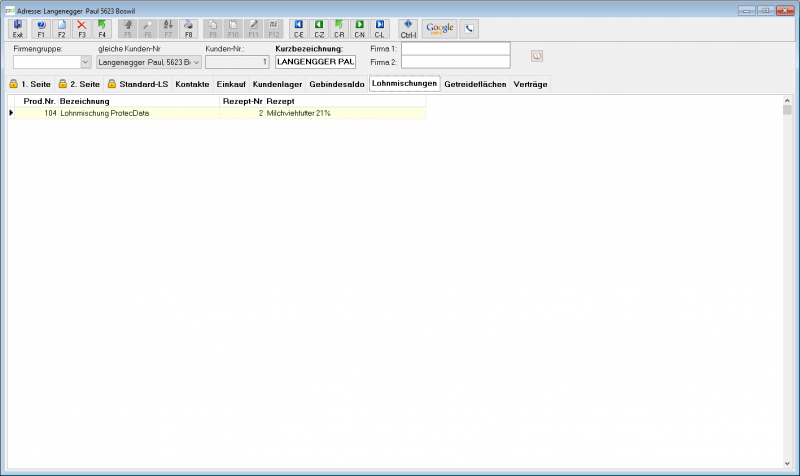Jump to first record with C-E

click(x=298, y=29)
